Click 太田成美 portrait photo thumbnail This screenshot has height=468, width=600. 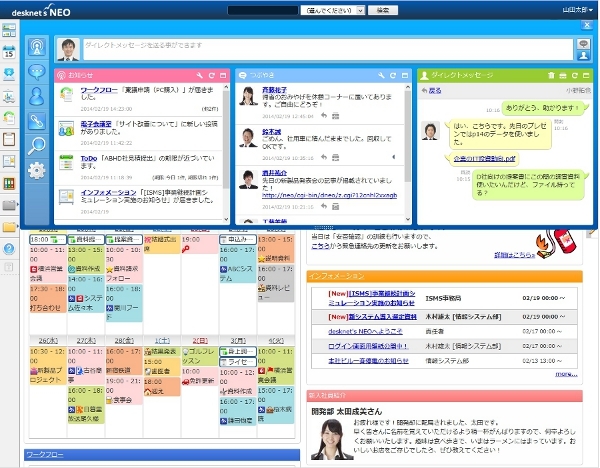click(332, 439)
